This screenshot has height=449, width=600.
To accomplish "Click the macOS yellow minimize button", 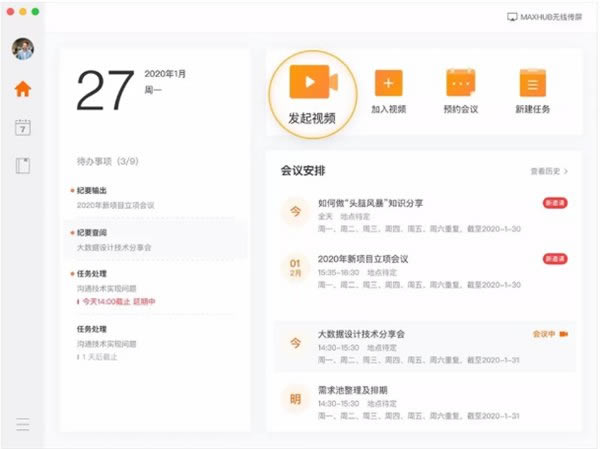I will click(23, 12).
